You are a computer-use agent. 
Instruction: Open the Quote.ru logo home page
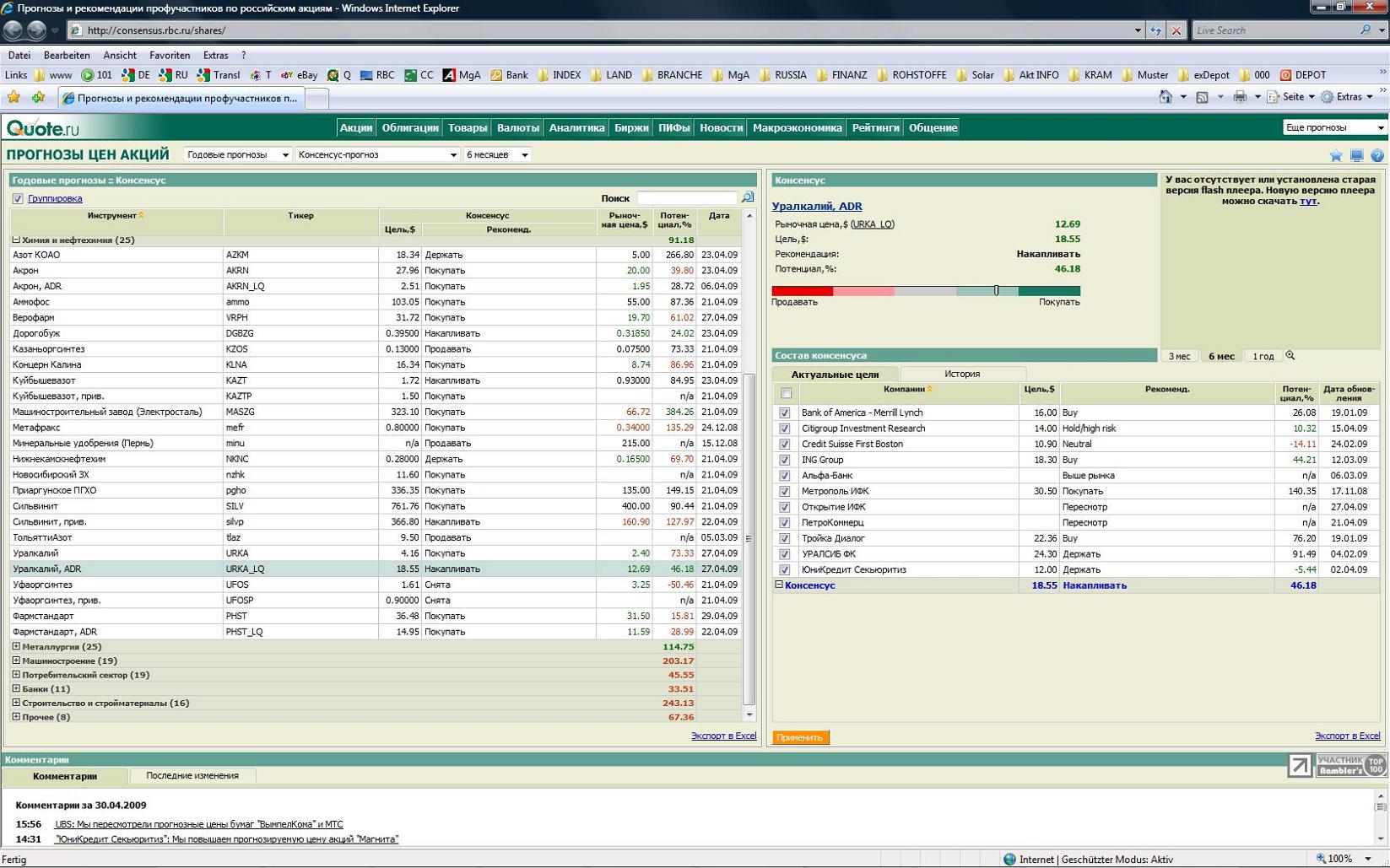pos(43,128)
